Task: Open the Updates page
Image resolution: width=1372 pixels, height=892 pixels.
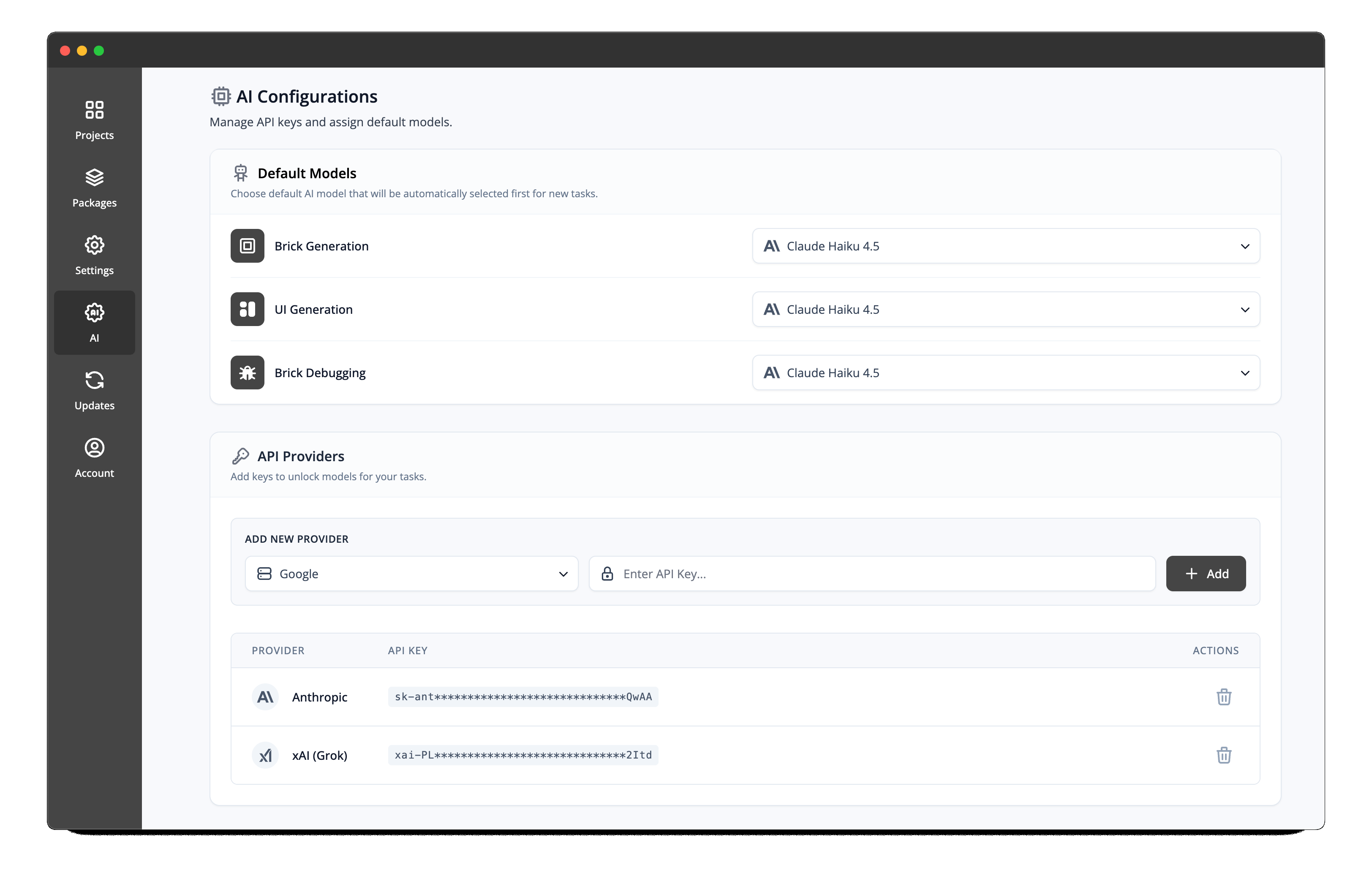Action: coord(95,390)
